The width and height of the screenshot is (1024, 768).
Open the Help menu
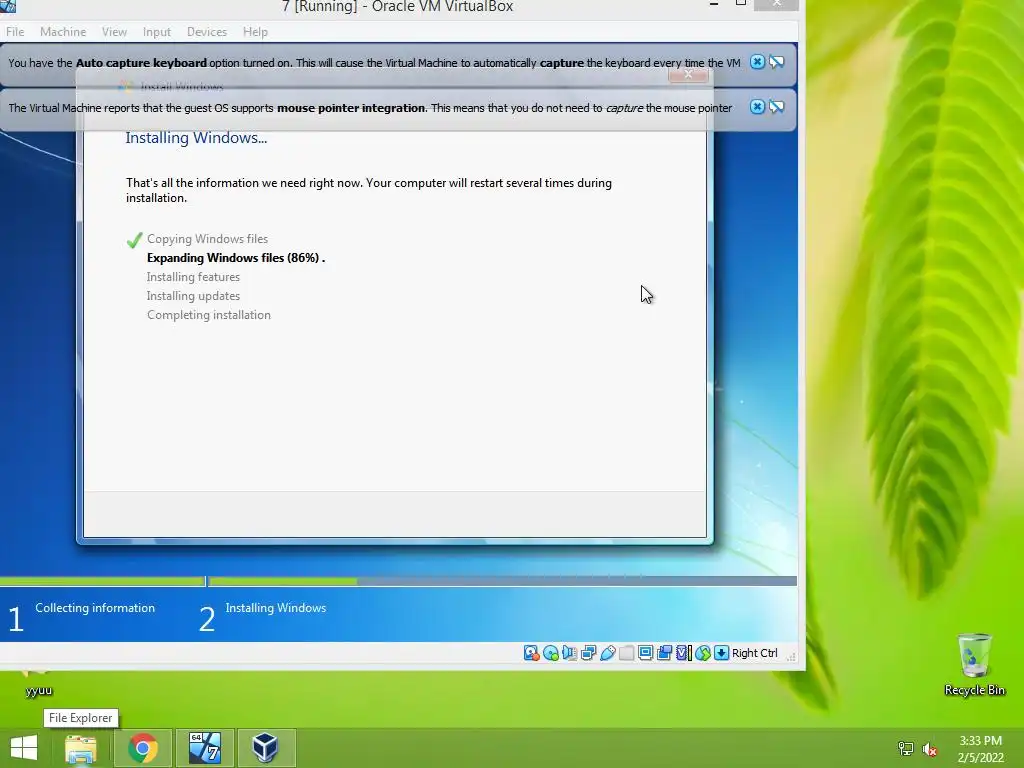click(x=255, y=31)
